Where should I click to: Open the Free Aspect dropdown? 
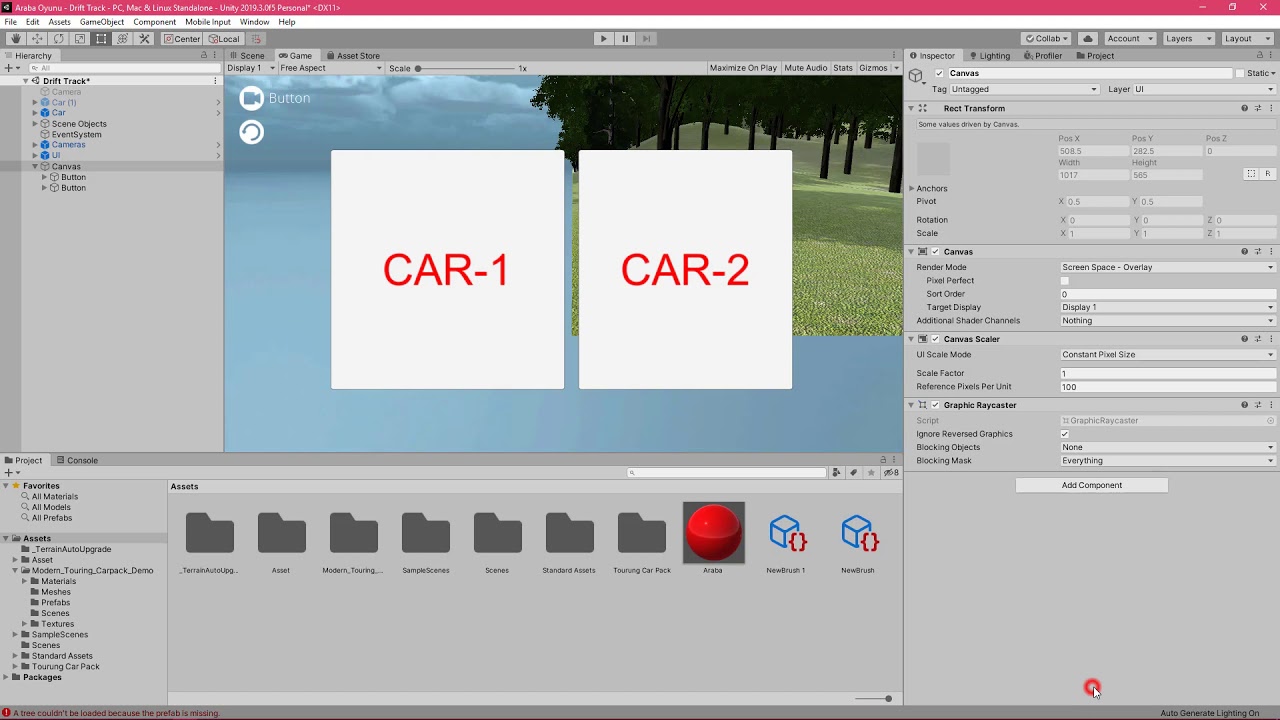pyautogui.click(x=331, y=68)
